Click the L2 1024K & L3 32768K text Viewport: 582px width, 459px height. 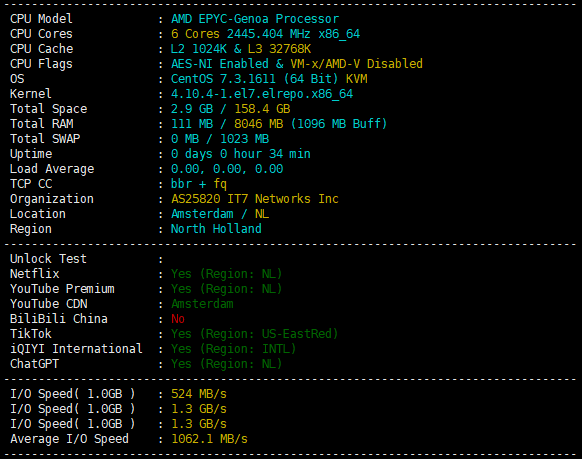tap(241, 49)
